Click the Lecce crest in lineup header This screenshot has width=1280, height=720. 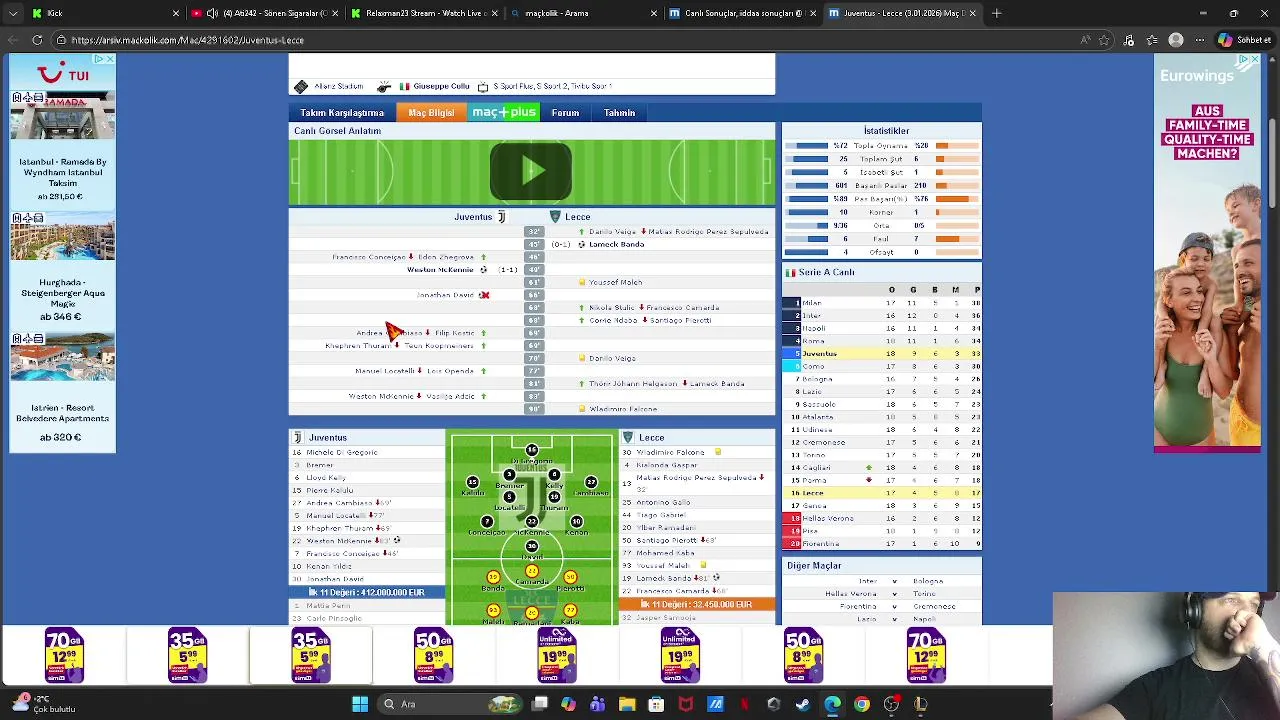pos(627,437)
